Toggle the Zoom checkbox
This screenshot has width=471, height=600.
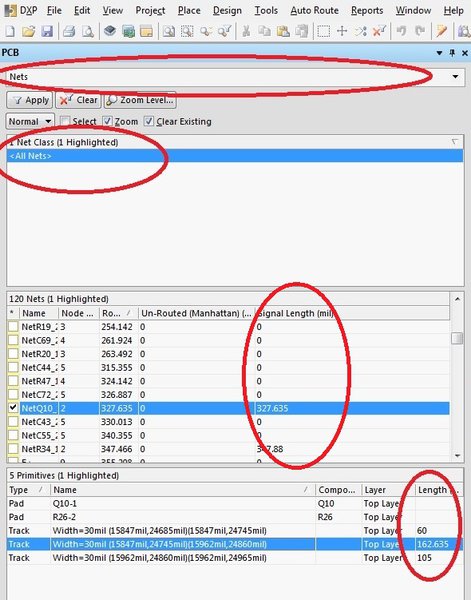(108, 122)
